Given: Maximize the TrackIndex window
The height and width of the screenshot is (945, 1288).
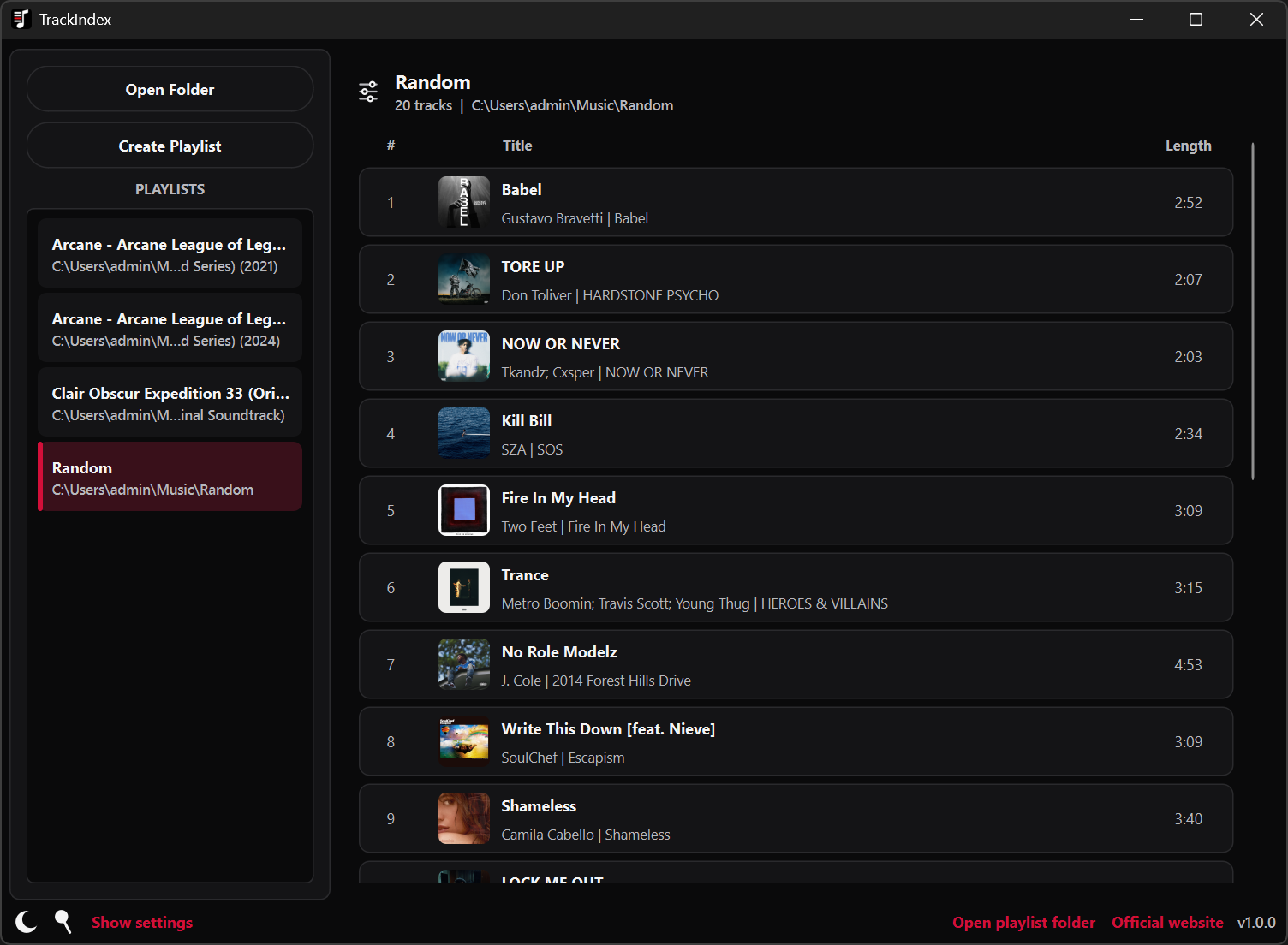Looking at the screenshot, I should [1196, 19].
